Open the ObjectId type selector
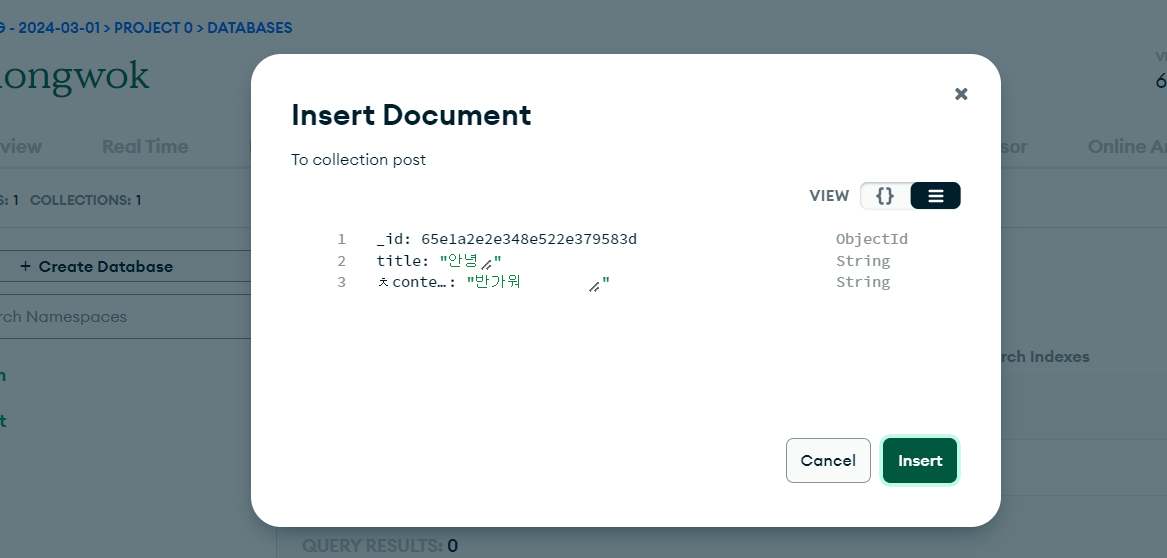 pyautogui.click(x=872, y=239)
